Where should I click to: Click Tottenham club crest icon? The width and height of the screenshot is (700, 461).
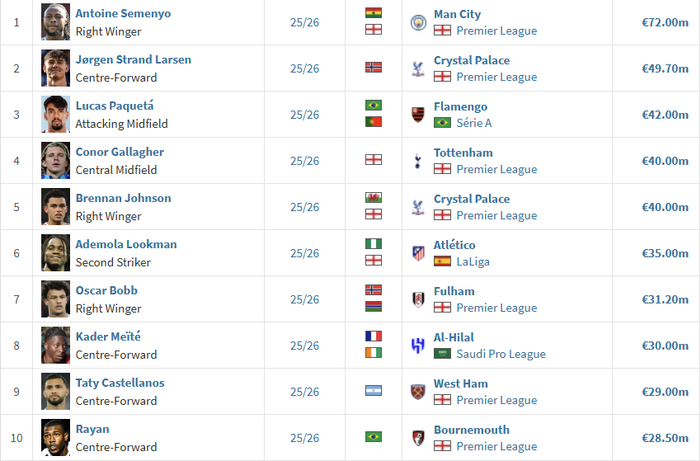pyautogui.click(x=418, y=160)
